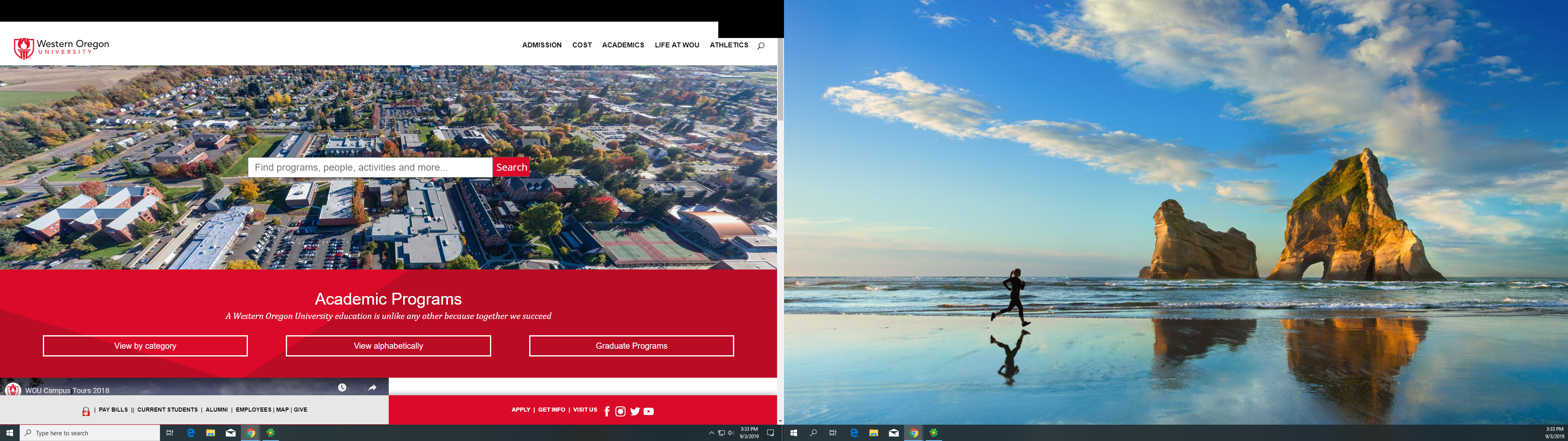Click Chrome on the second monitor's taskbar

pos(914,433)
